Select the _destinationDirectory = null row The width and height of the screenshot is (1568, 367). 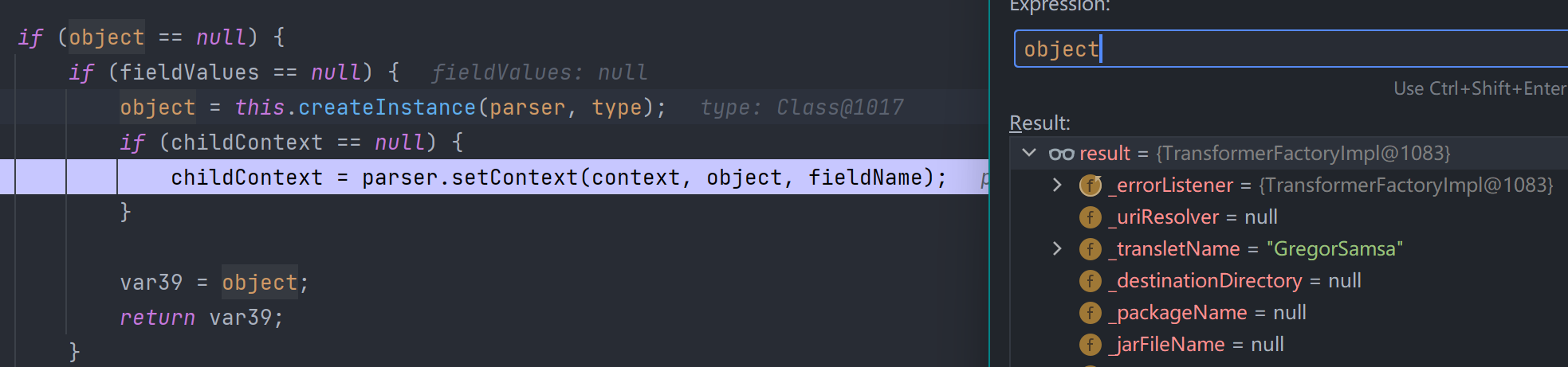1289,281
